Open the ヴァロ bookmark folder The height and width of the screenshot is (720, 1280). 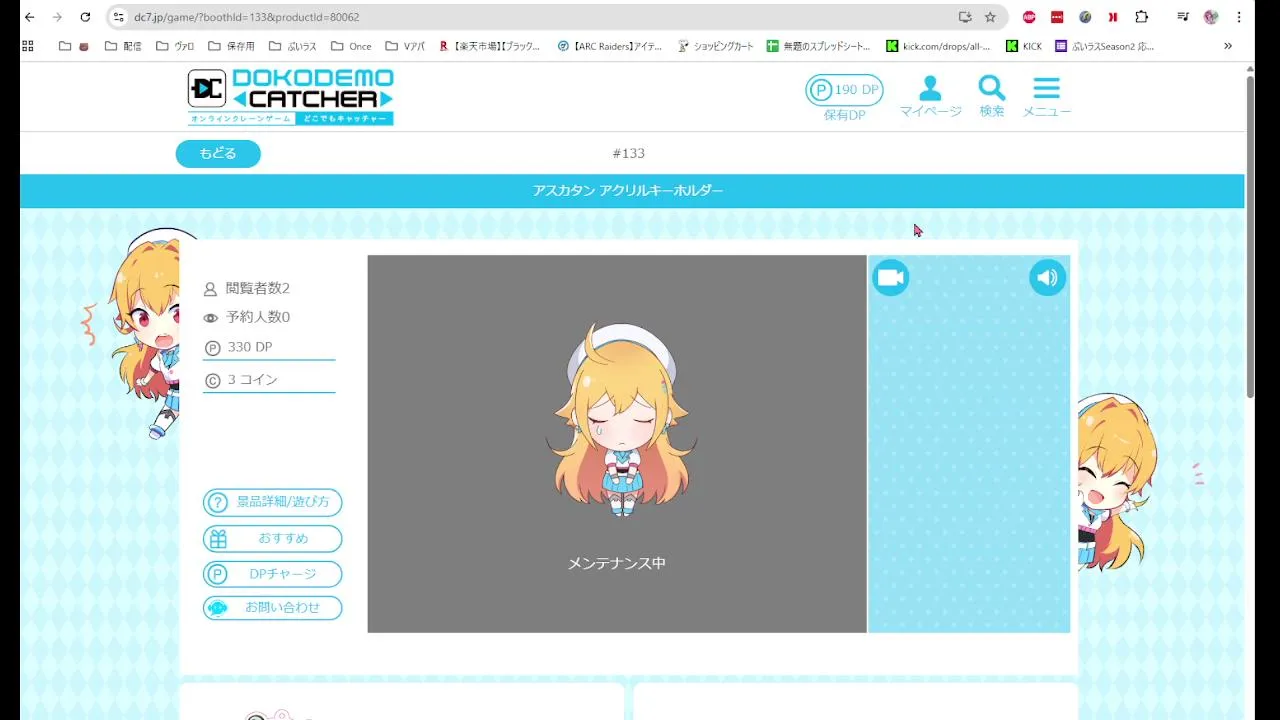[175, 46]
